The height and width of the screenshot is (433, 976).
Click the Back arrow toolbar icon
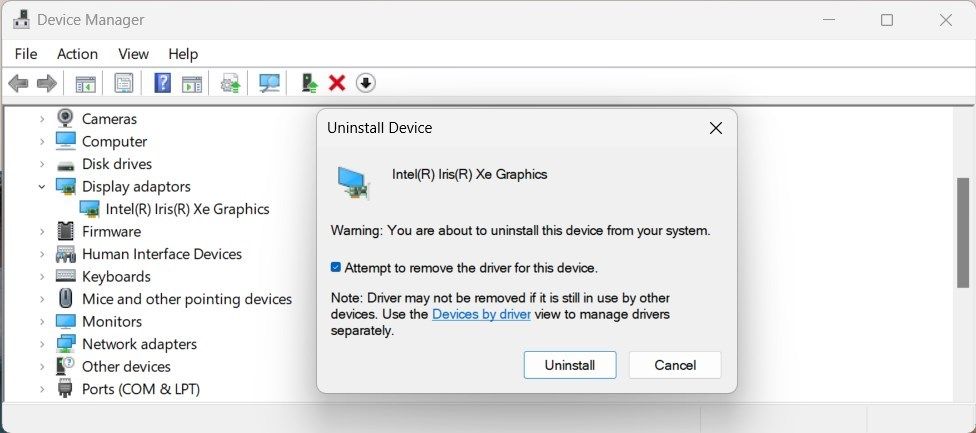(x=18, y=83)
